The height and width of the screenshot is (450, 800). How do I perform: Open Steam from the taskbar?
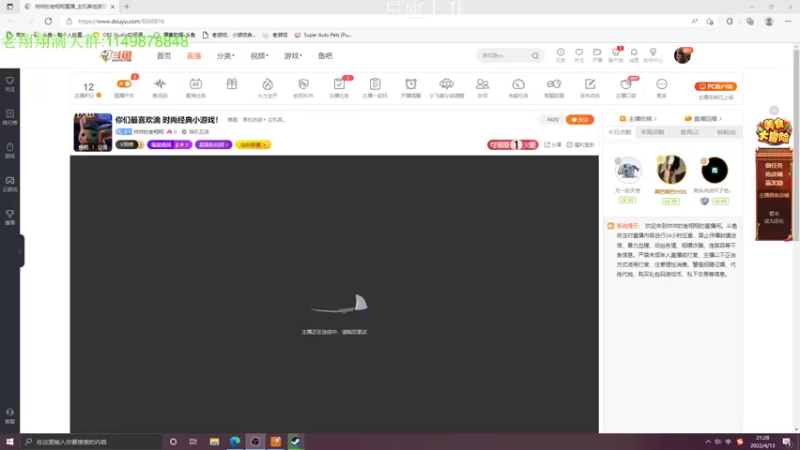(295, 441)
